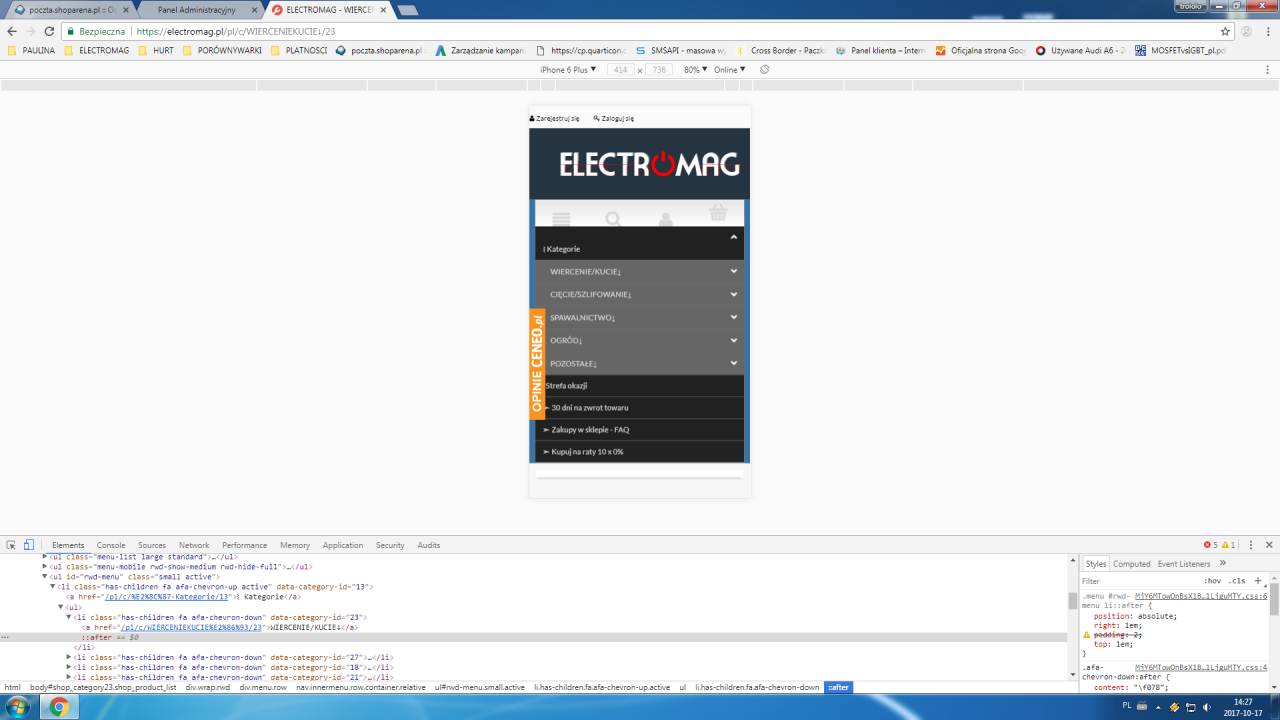The width and height of the screenshot is (1280, 720).
Task: Expand the li data-category-id="27" node
Action: click(69, 656)
